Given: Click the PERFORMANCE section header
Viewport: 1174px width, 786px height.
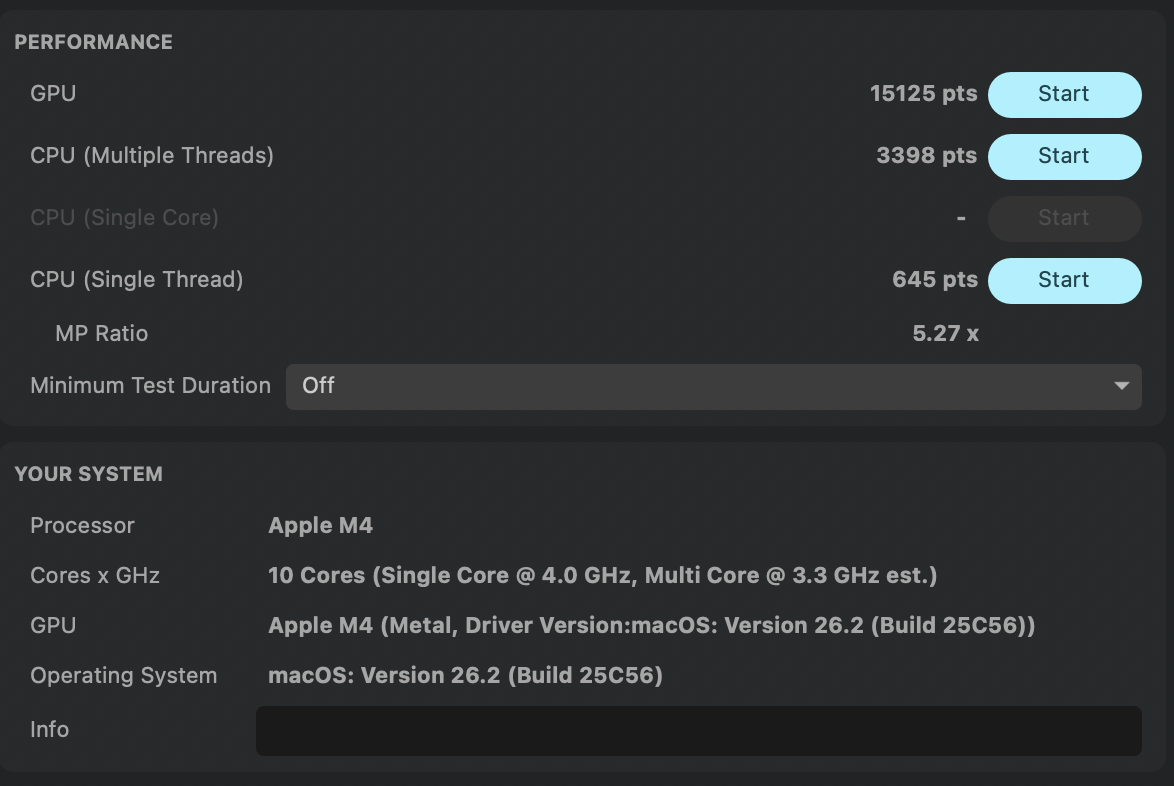Looking at the screenshot, I should pos(93,42).
